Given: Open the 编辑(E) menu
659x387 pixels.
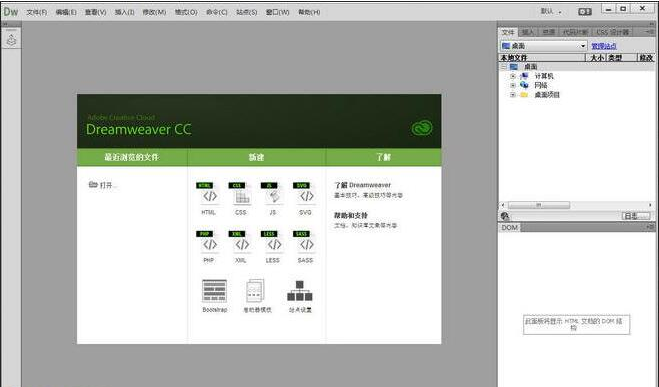Looking at the screenshot, I should (66, 12).
